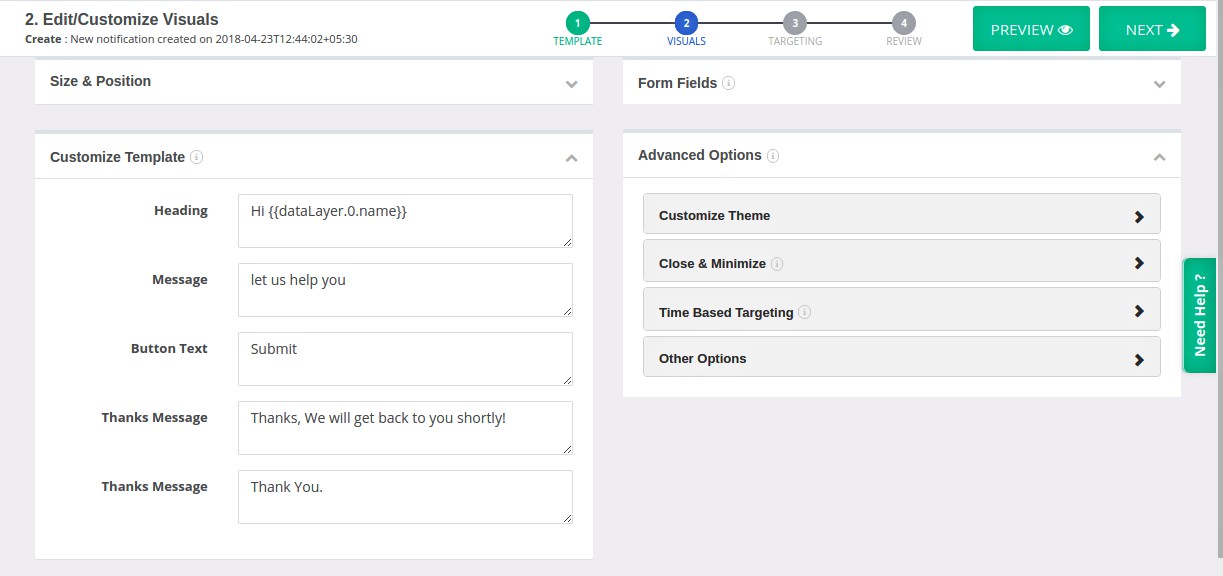Screen dimensions: 1223x576
Task: Click the NEXT button
Action: coord(1152,29)
